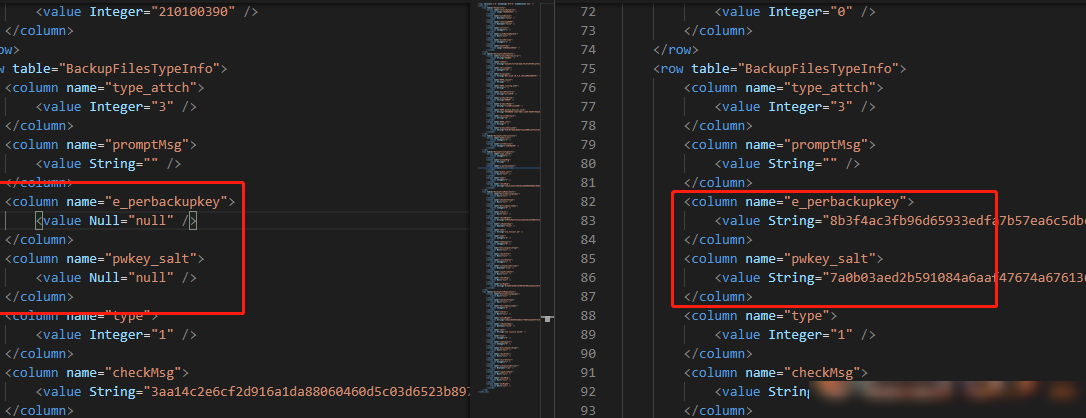Click closing row tag on line 74
The height and width of the screenshot is (418, 1086).
[x=676, y=50]
